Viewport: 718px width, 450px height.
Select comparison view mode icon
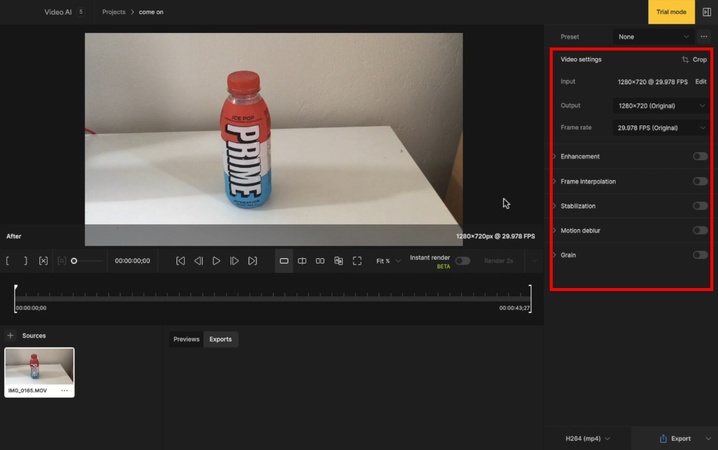[338, 261]
